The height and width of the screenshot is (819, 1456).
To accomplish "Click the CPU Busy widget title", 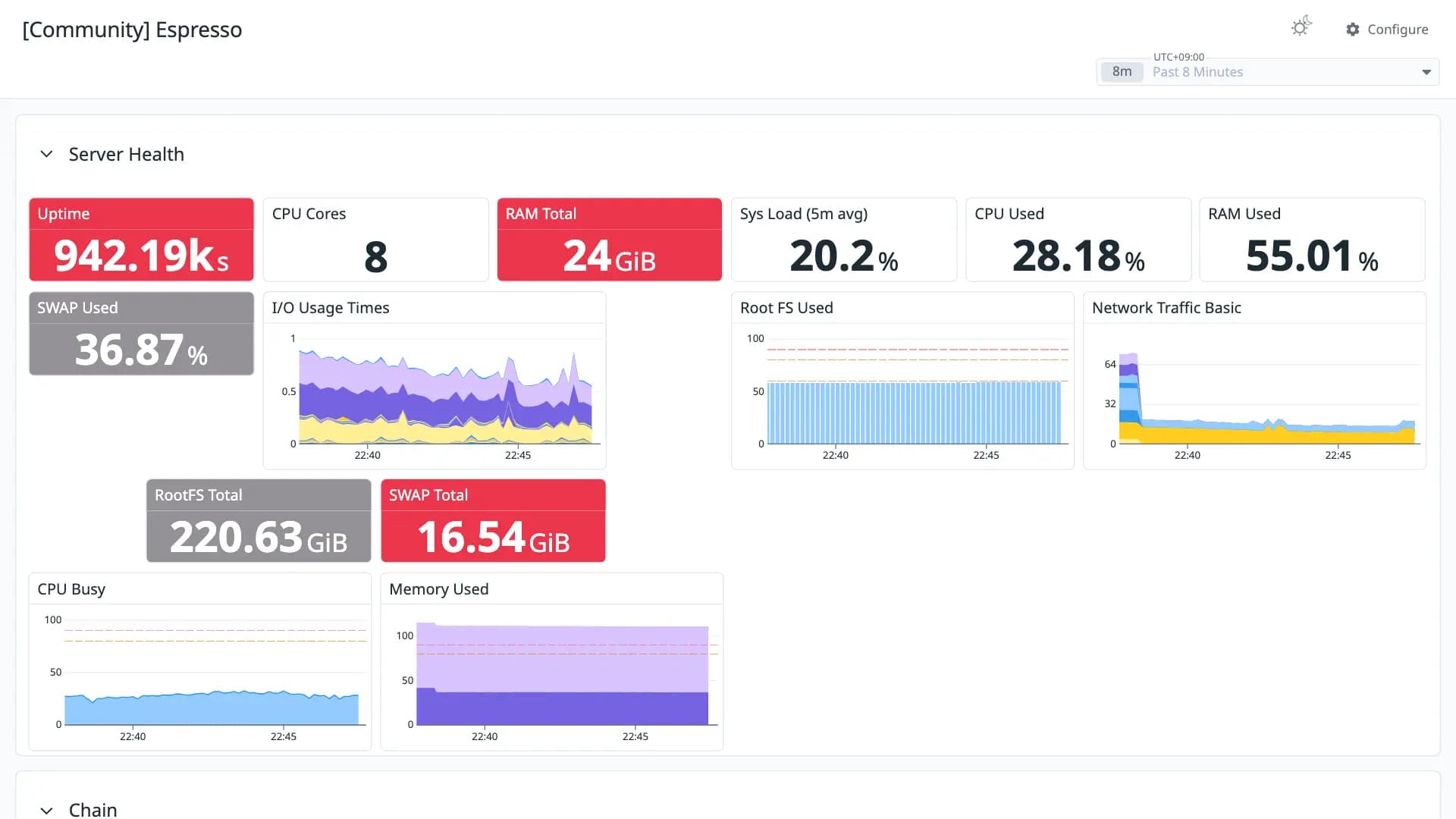I will click(x=71, y=589).
